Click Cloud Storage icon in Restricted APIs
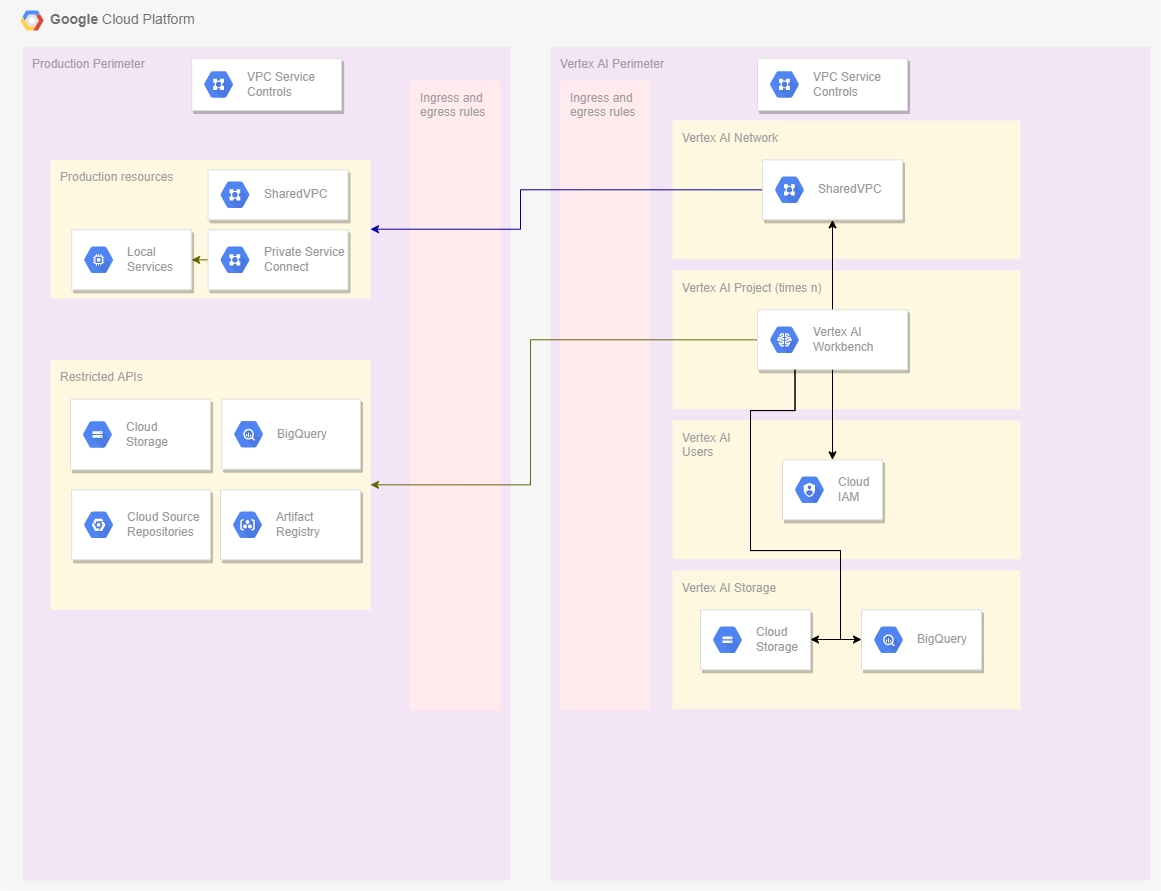Viewport: 1161px width, 891px height. 97,435
